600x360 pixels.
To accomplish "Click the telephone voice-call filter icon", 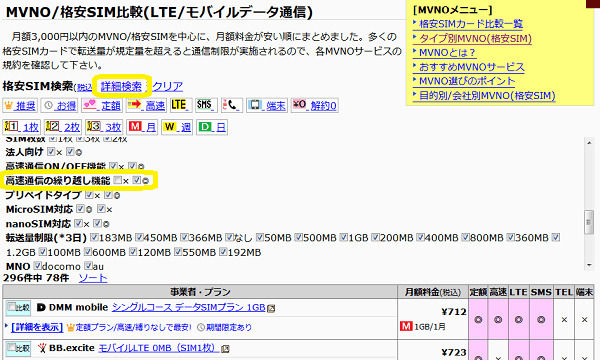I will [x=231, y=105].
